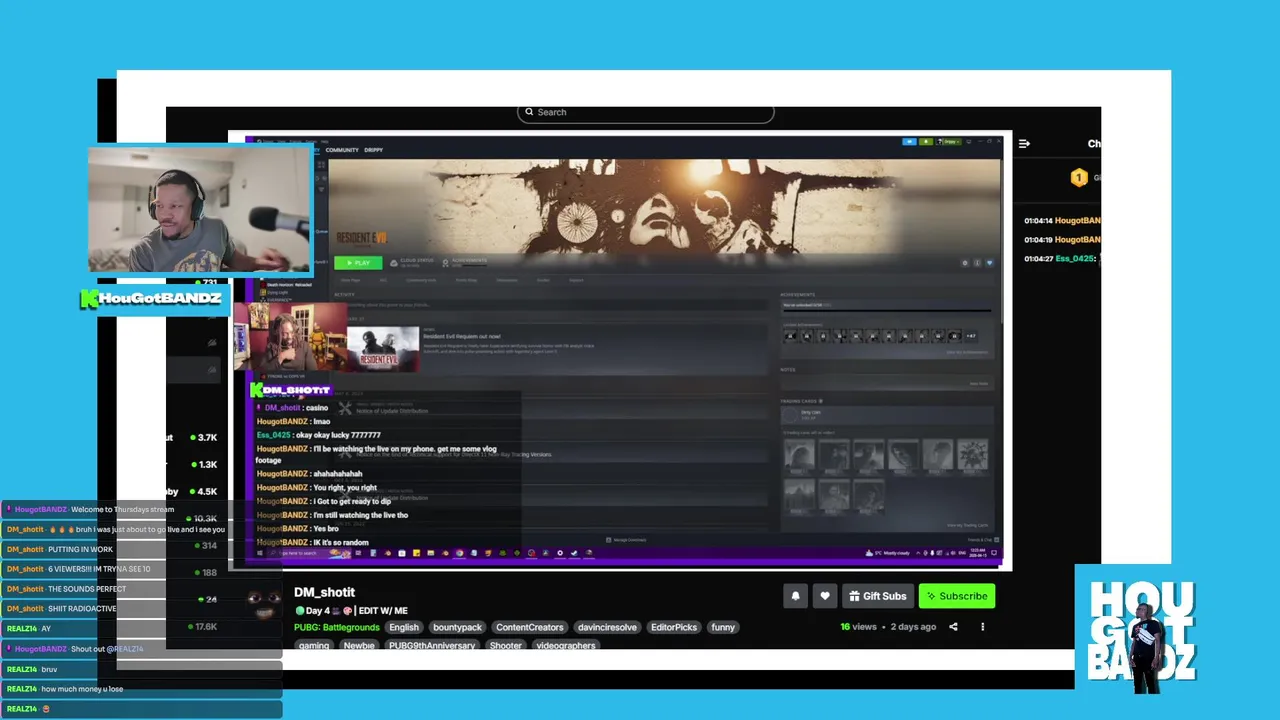1280x720 pixels.
Task: Click the weather widget in the streamed taskbar
Action: click(x=889, y=553)
